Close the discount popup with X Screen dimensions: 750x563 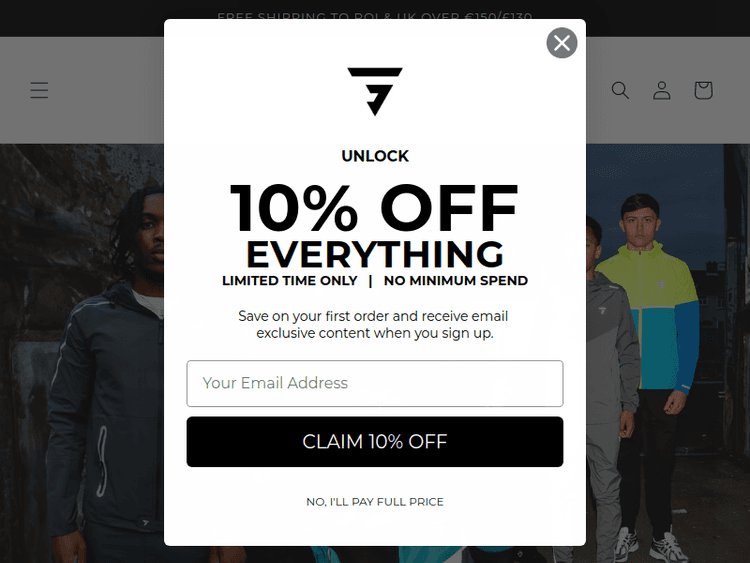click(x=562, y=43)
